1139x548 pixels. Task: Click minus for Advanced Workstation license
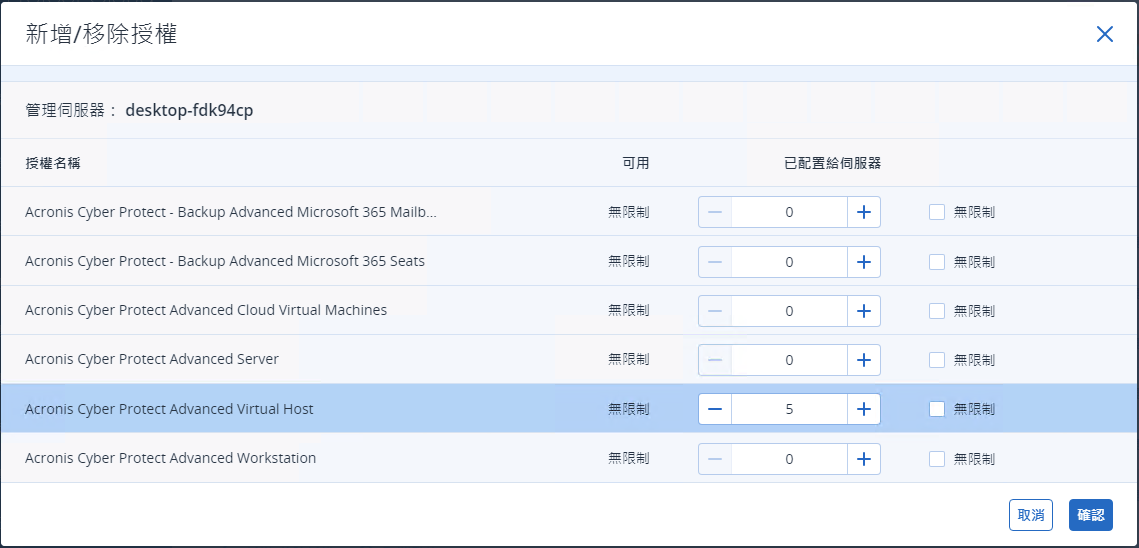715,459
